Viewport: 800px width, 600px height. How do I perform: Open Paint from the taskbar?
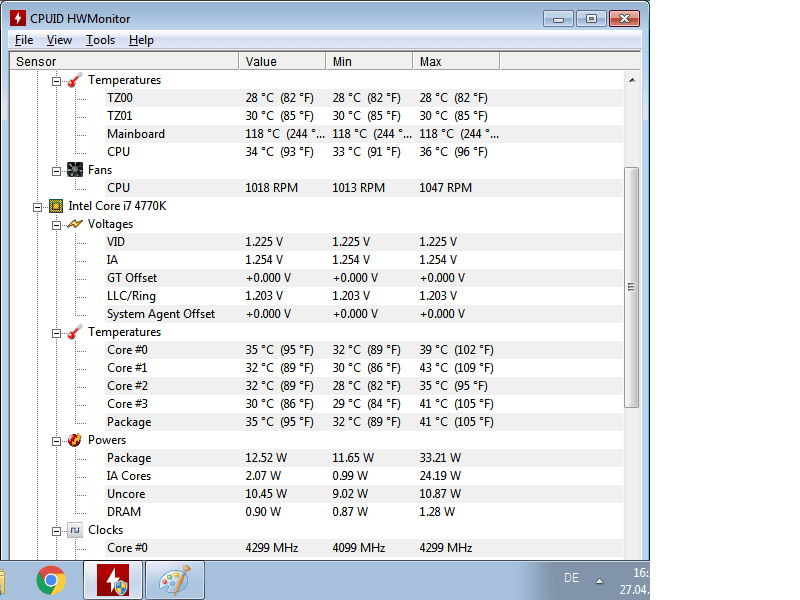point(175,580)
